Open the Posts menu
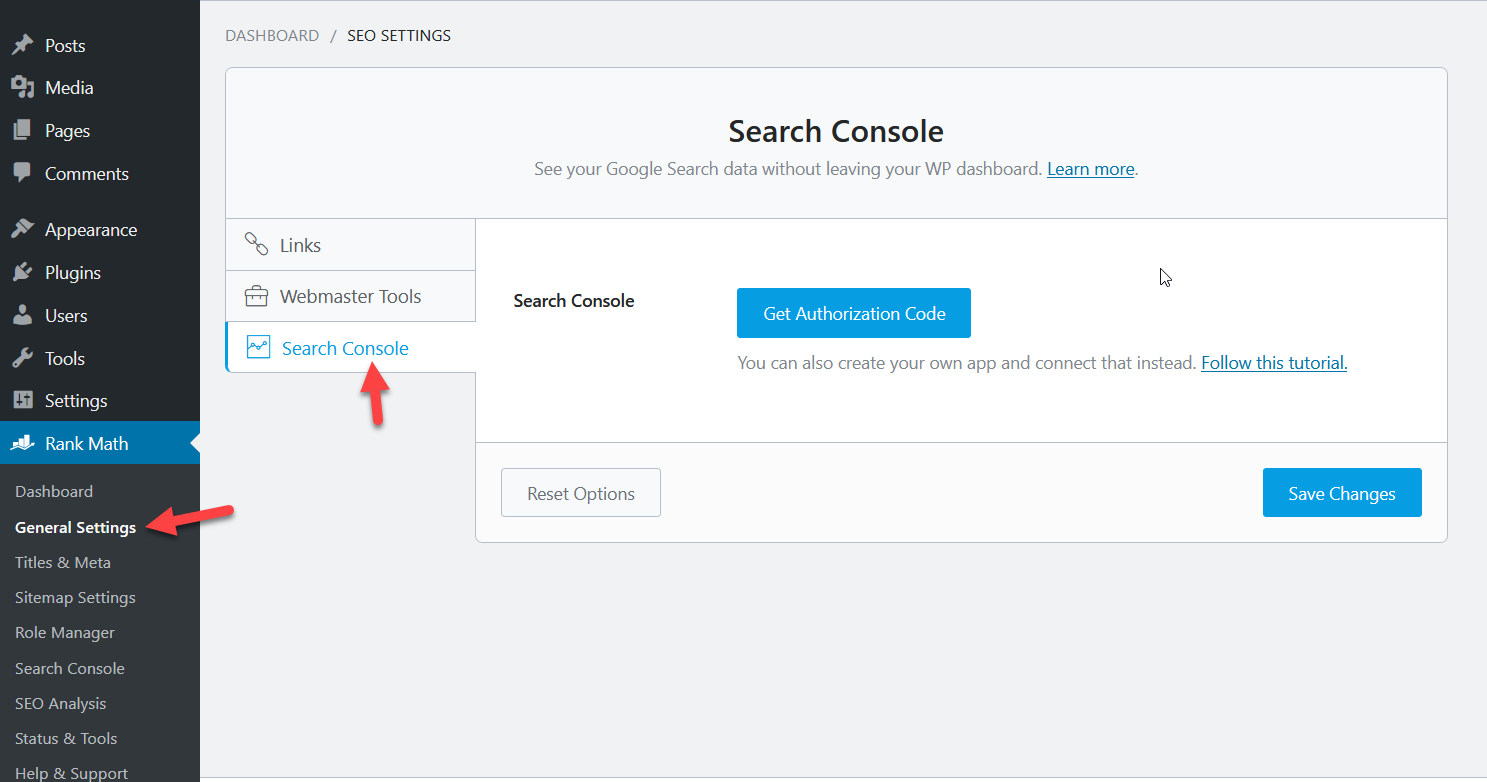 pyautogui.click(x=100, y=45)
